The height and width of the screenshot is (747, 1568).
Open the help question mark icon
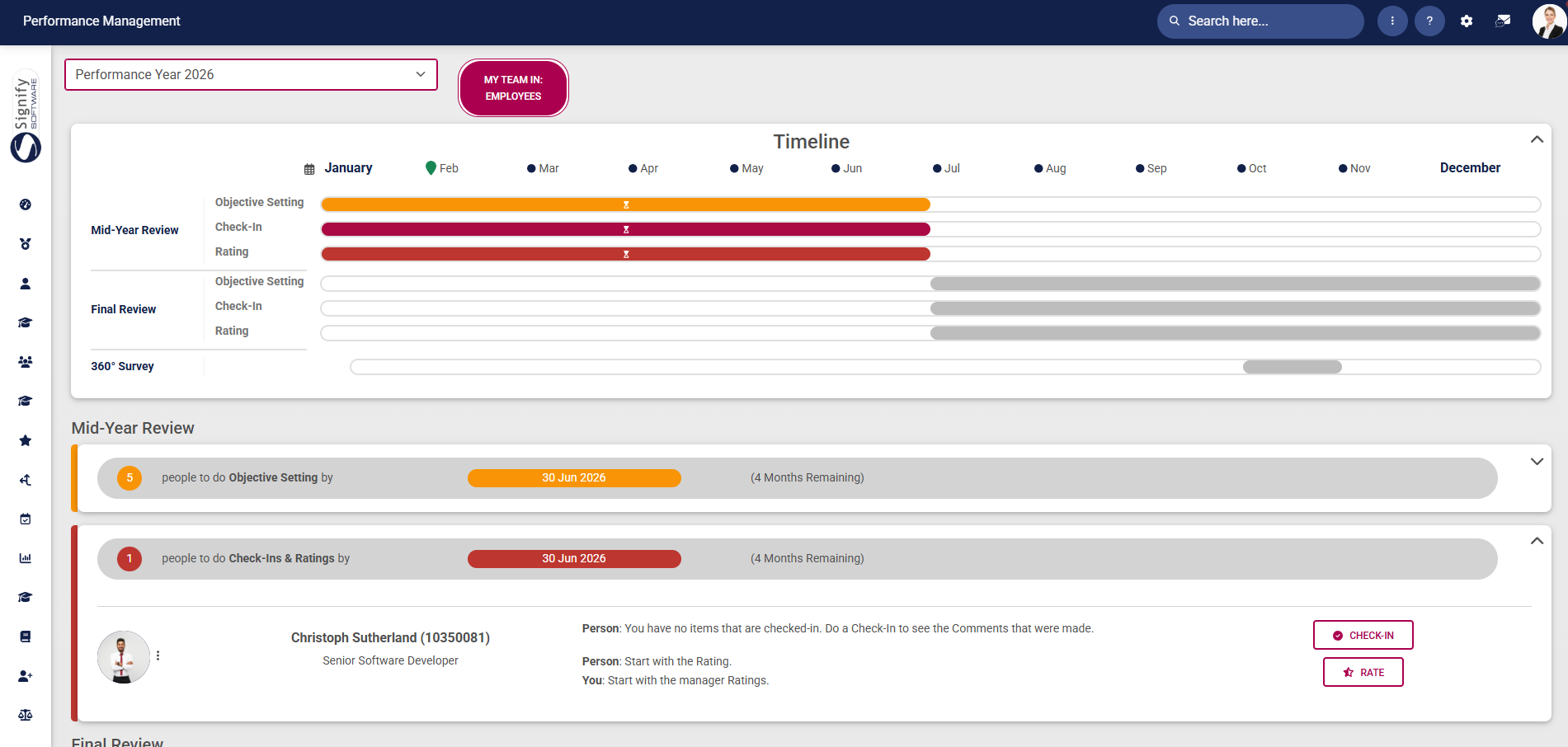(1429, 21)
